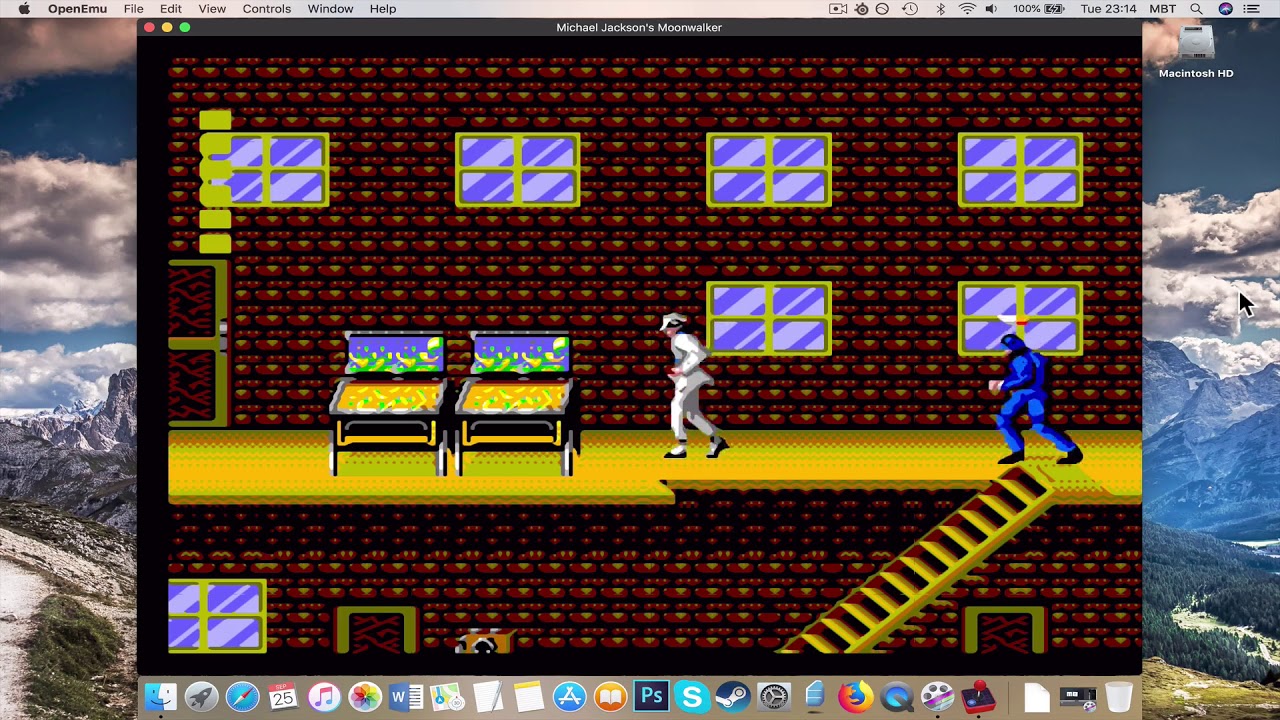Open iTunes music note icon
The image size is (1280, 720).
click(x=324, y=697)
